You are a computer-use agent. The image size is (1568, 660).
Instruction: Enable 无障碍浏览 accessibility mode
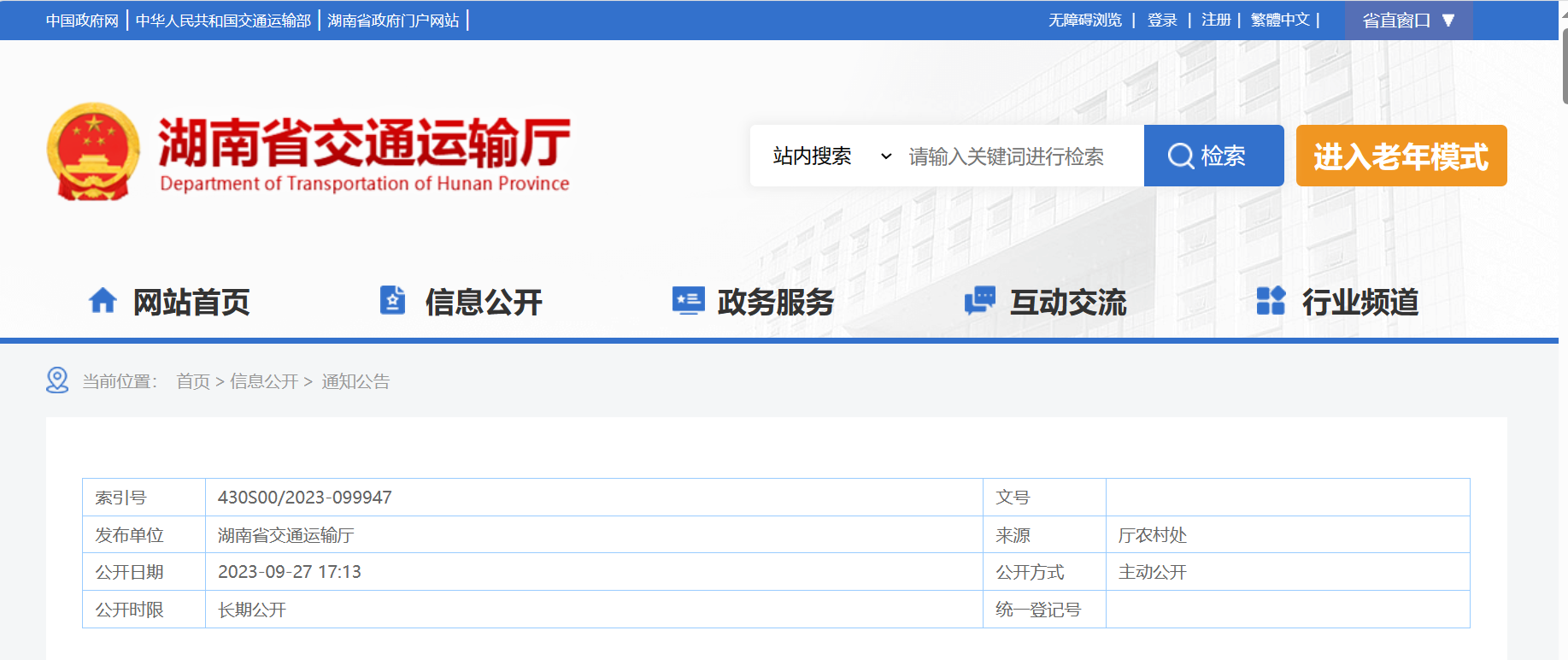(1084, 21)
